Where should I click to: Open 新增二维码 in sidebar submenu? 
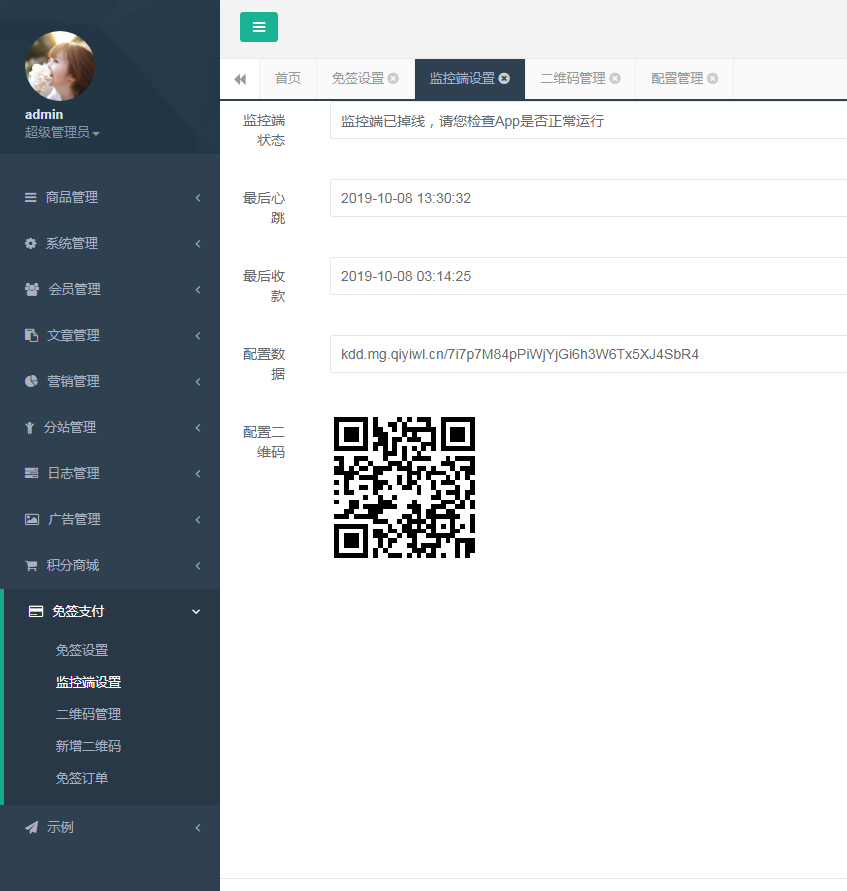click(88, 746)
